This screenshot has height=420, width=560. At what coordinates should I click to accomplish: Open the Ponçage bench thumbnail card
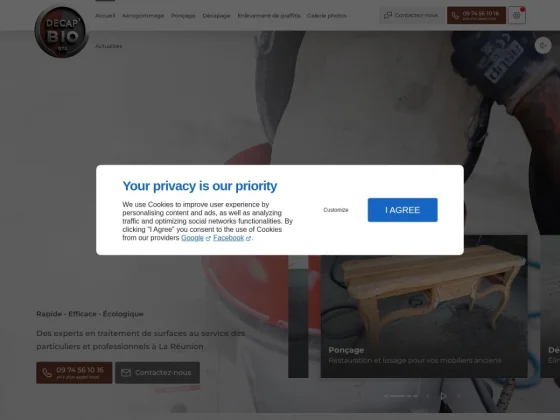424,306
